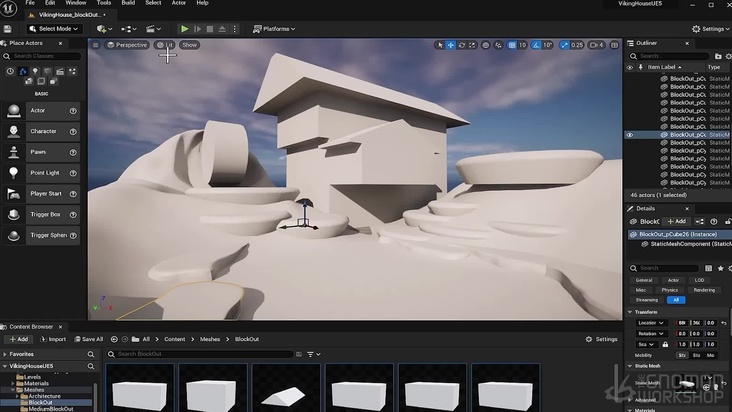Image resolution: width=732 pixels, height=412 pixels.
Task: Click the Stop button in the play controls
Action: pos(210,29)
